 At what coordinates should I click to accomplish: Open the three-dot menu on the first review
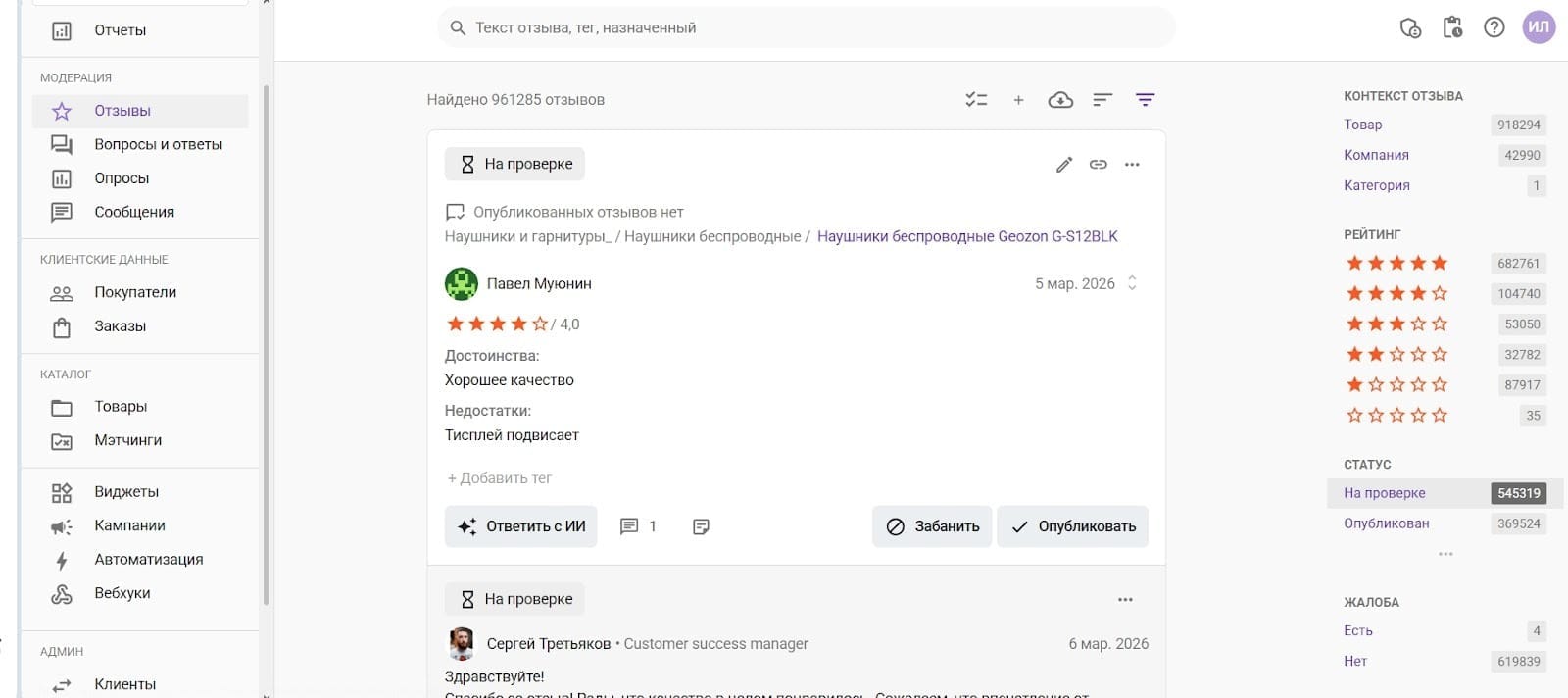tap(1132, 165)
